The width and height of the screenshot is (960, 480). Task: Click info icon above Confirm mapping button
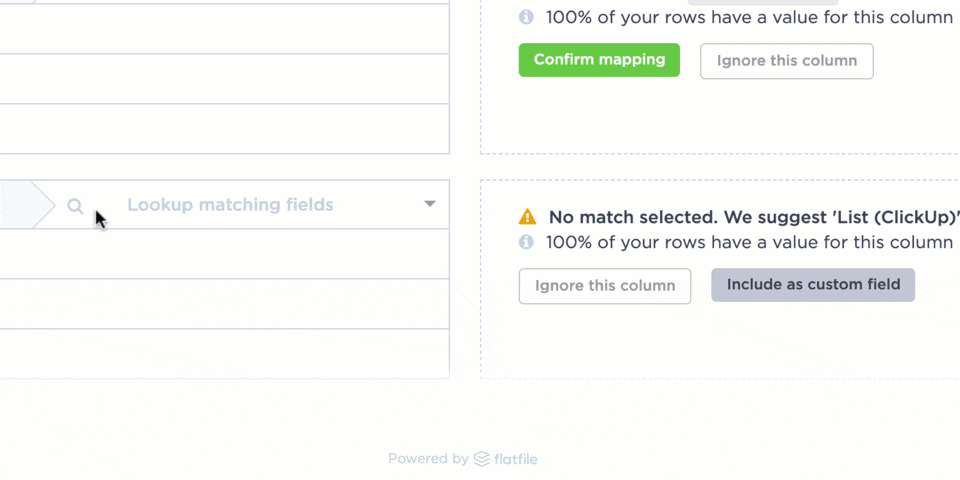coord(526,17)
